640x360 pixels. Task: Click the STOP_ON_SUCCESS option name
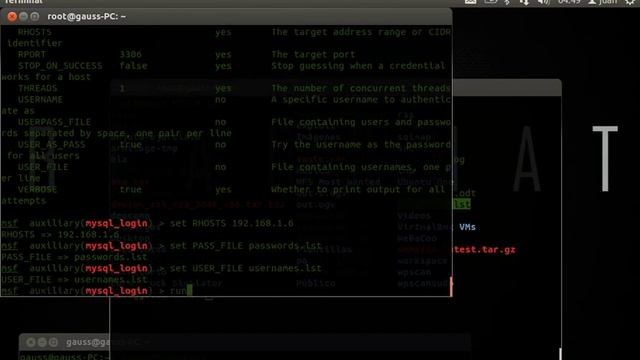(60, 66)
